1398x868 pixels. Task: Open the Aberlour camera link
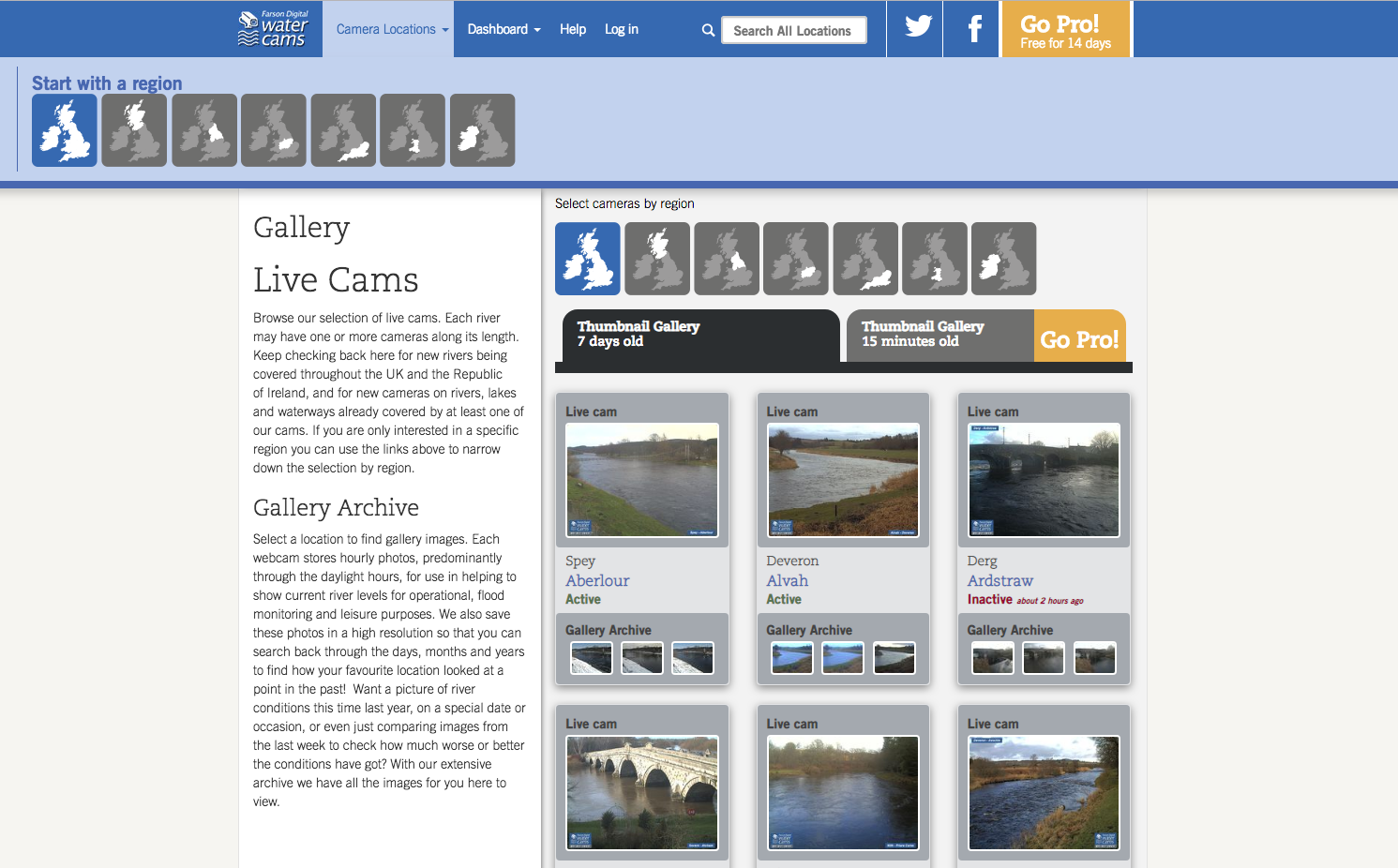point(597,581)
